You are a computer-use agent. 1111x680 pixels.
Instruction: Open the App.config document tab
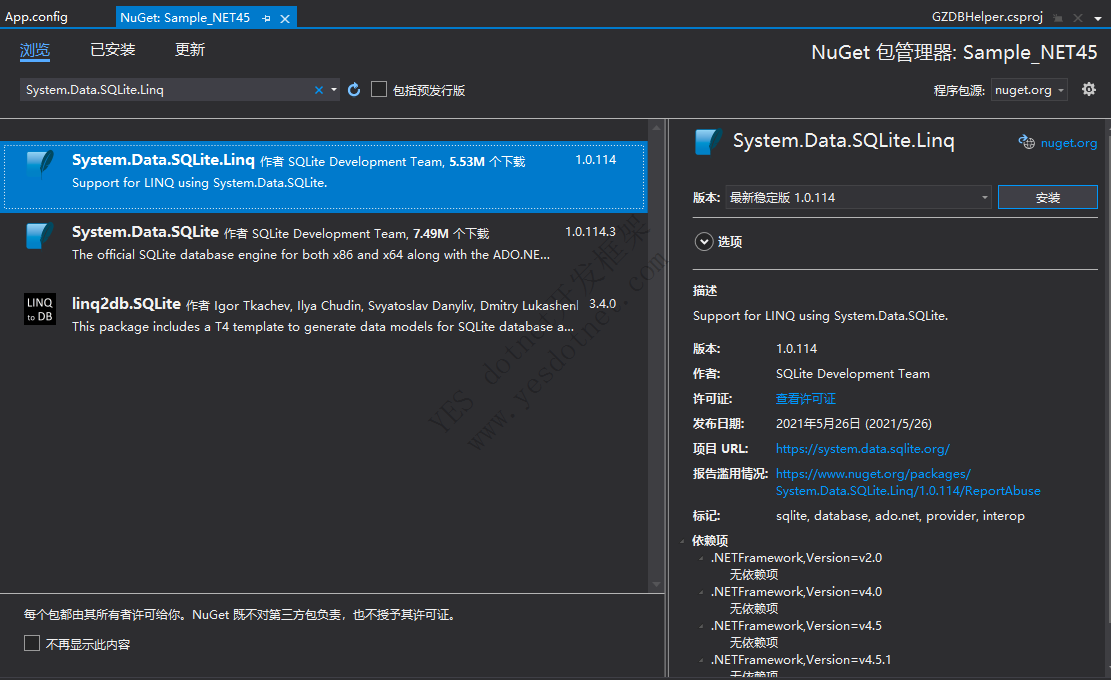pyautogui.click(x=37, y=17)
